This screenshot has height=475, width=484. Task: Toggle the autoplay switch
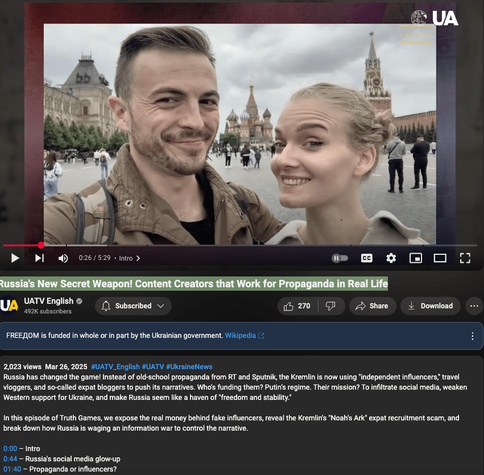[x=340, y=258]
